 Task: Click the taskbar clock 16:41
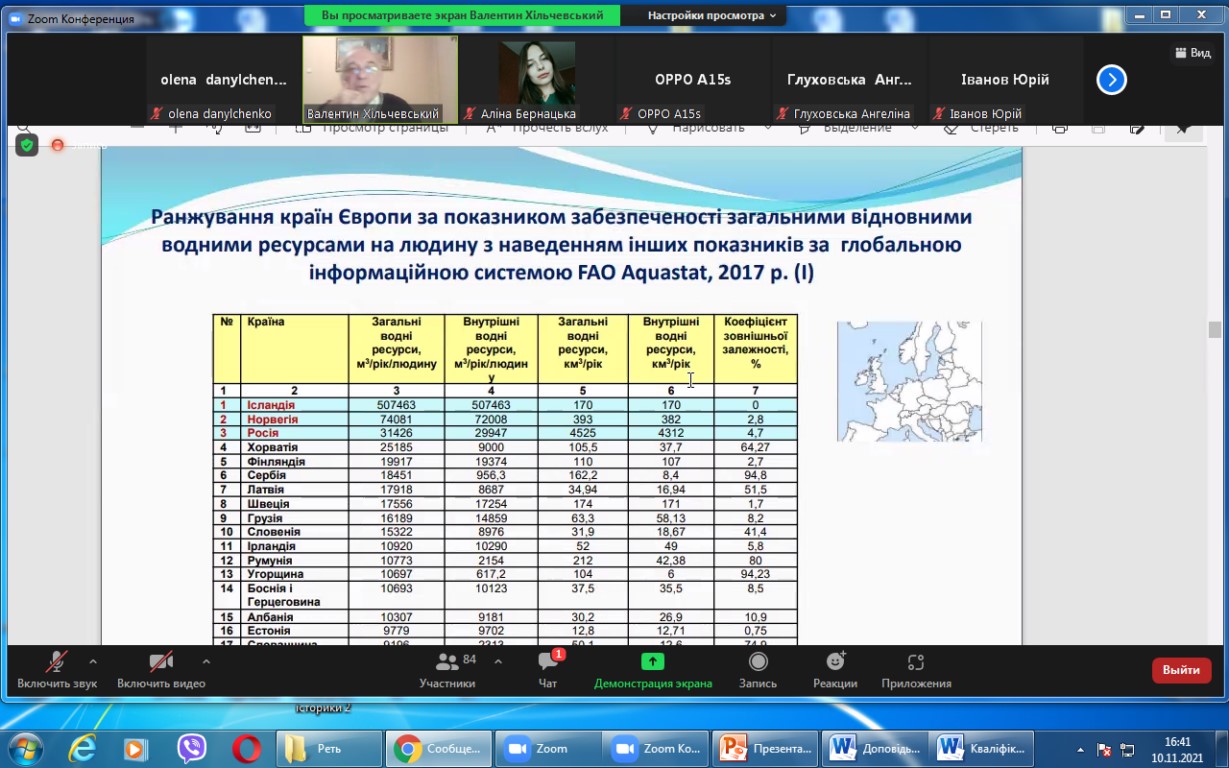tap(1178, 742)
